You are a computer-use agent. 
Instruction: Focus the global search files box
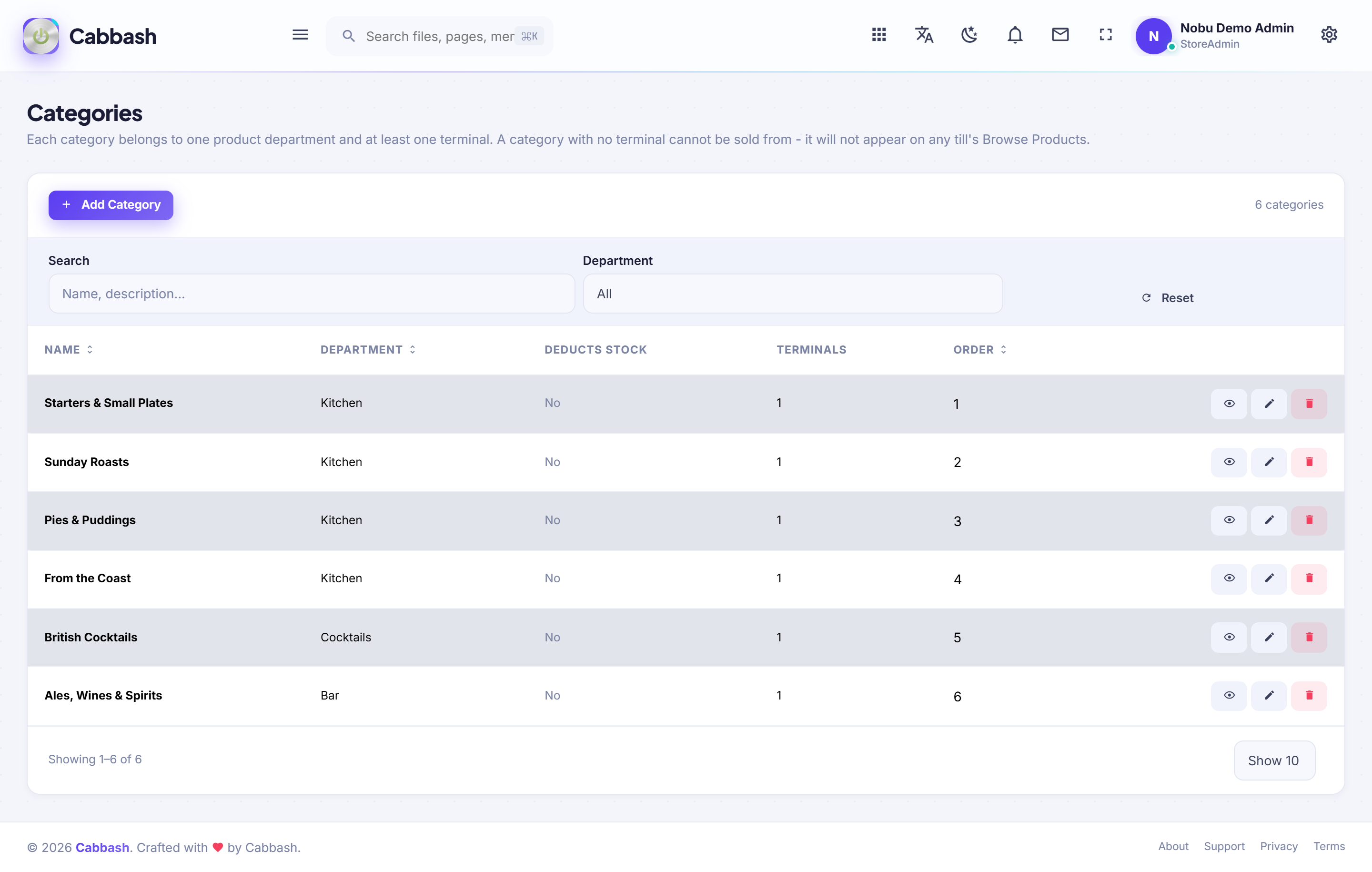tap(439, 36)
